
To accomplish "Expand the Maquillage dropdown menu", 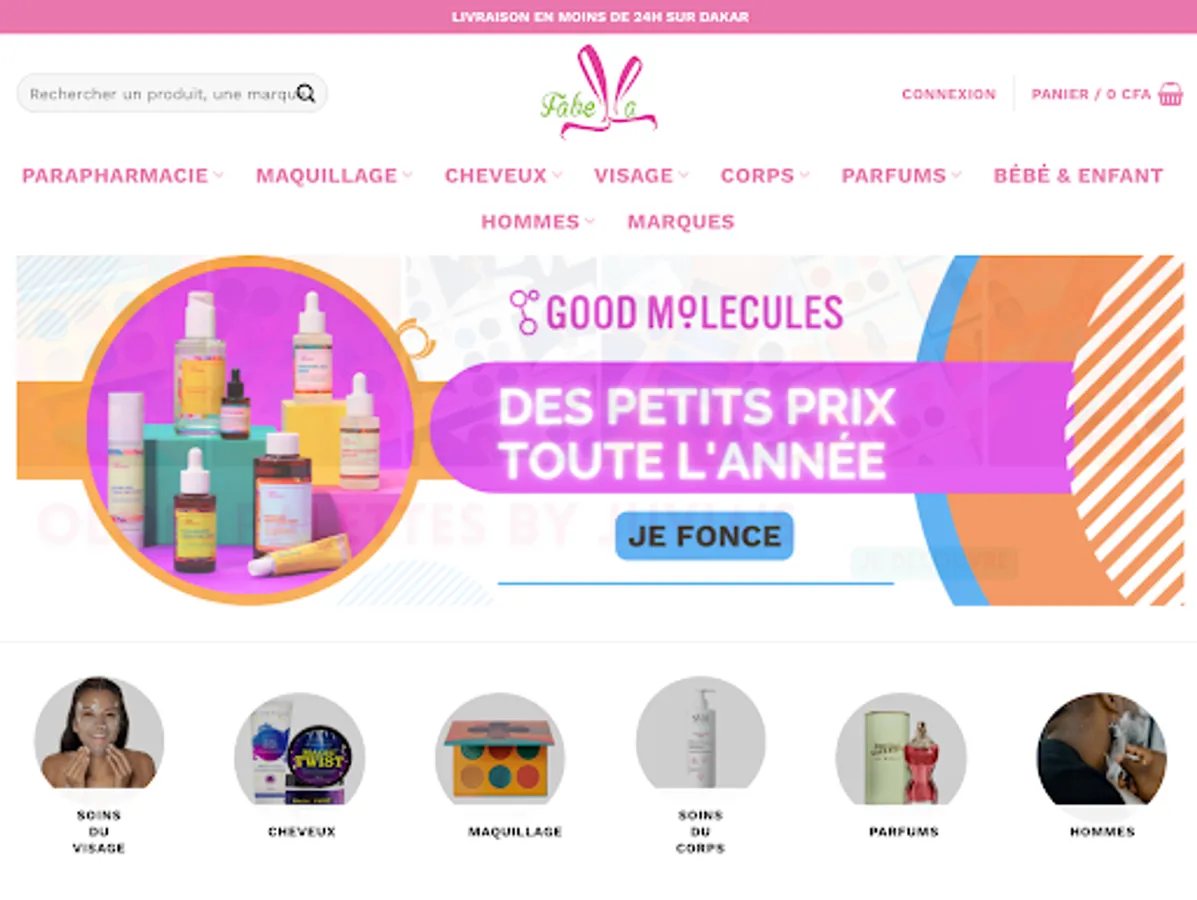I will [x=334, y=176].
